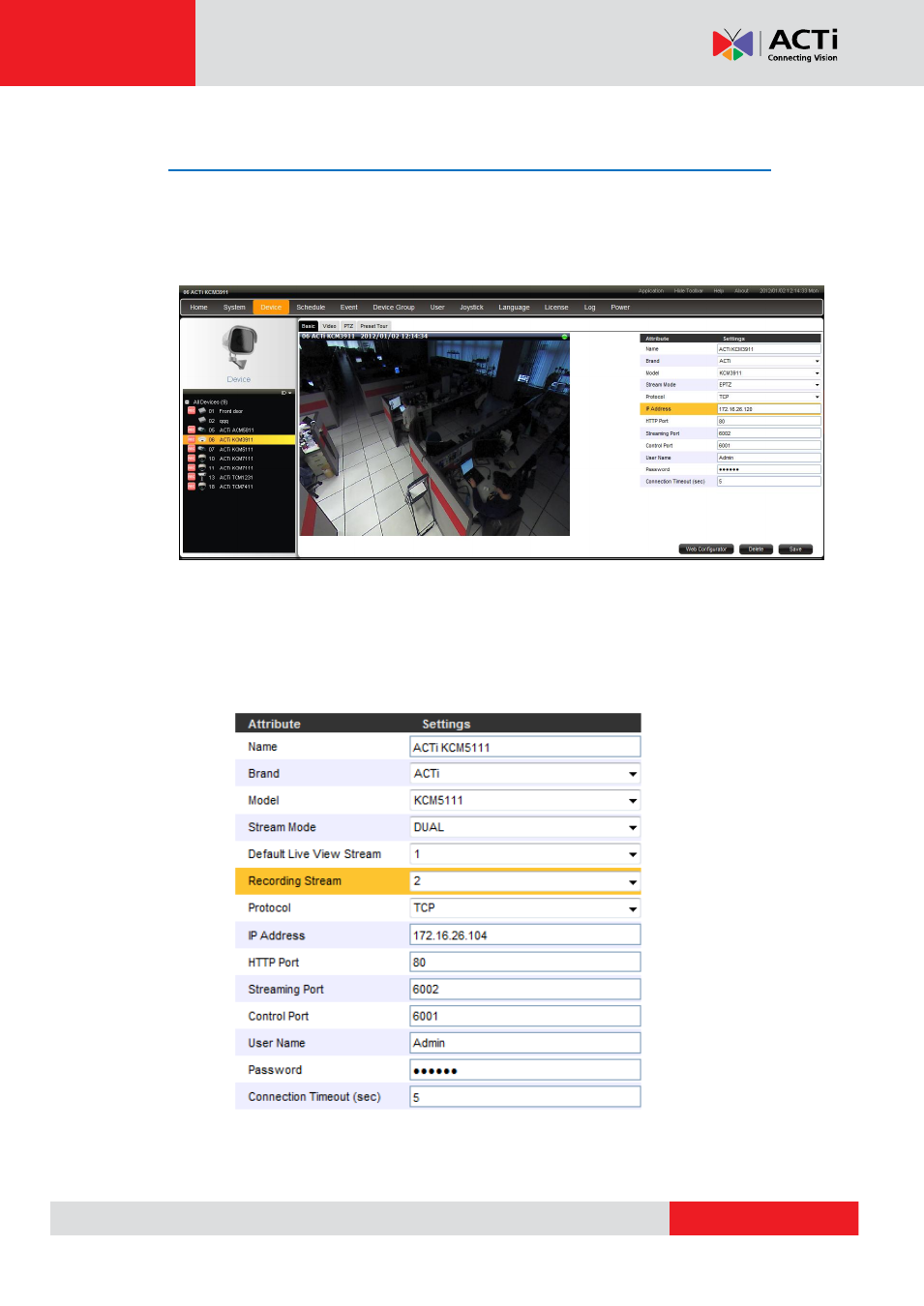Open the Default Live View Stream dropdown
Viewport: 924px width, 1306px height.
coord(525,854)
